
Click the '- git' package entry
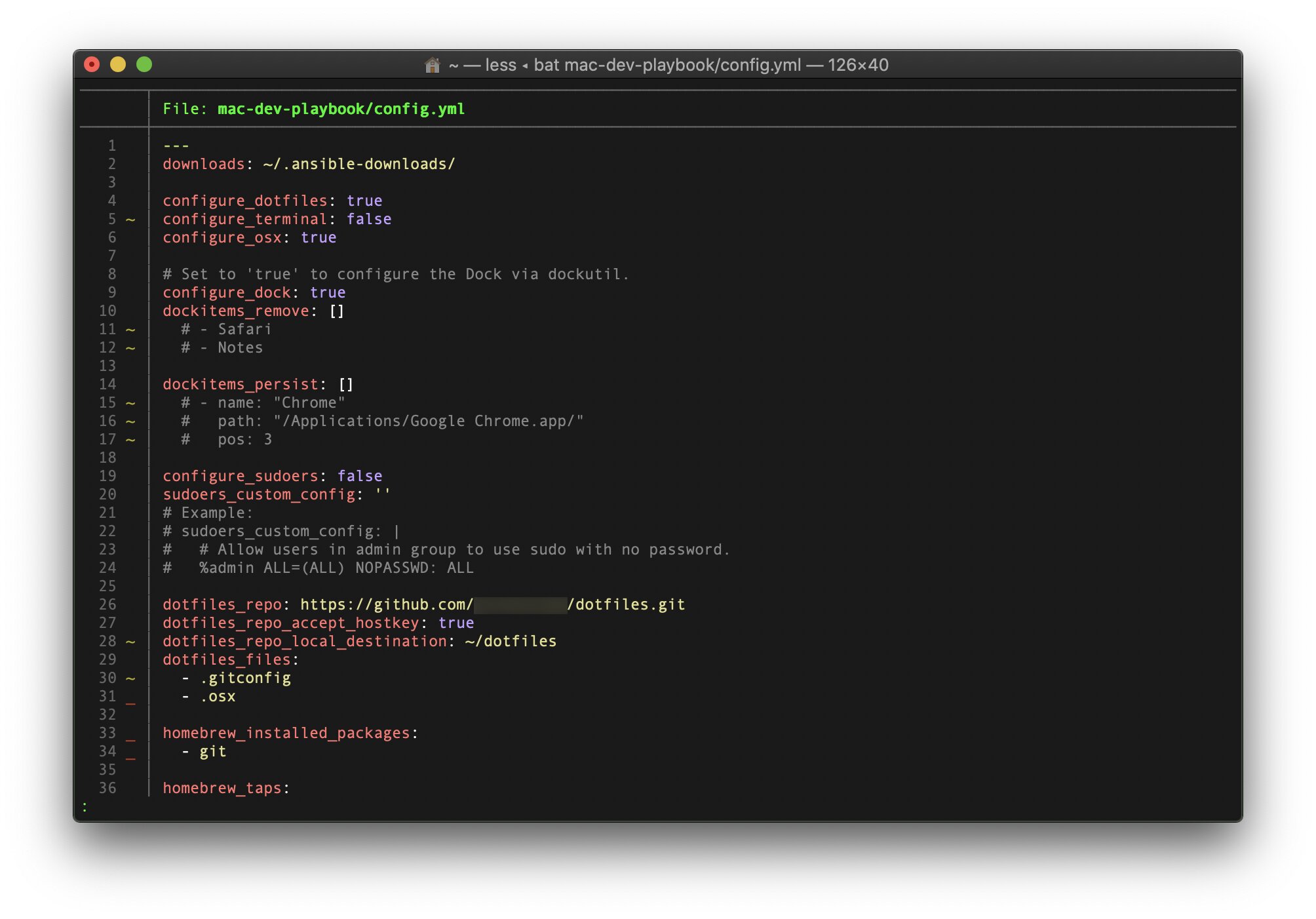click(x=204, y=751)
